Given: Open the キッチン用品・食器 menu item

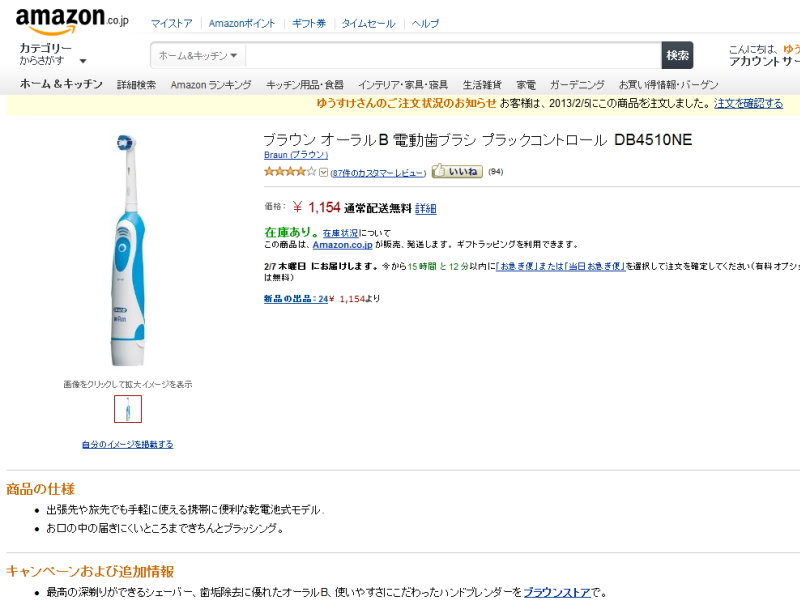Looking at the screenshot, I should (305, 85).
